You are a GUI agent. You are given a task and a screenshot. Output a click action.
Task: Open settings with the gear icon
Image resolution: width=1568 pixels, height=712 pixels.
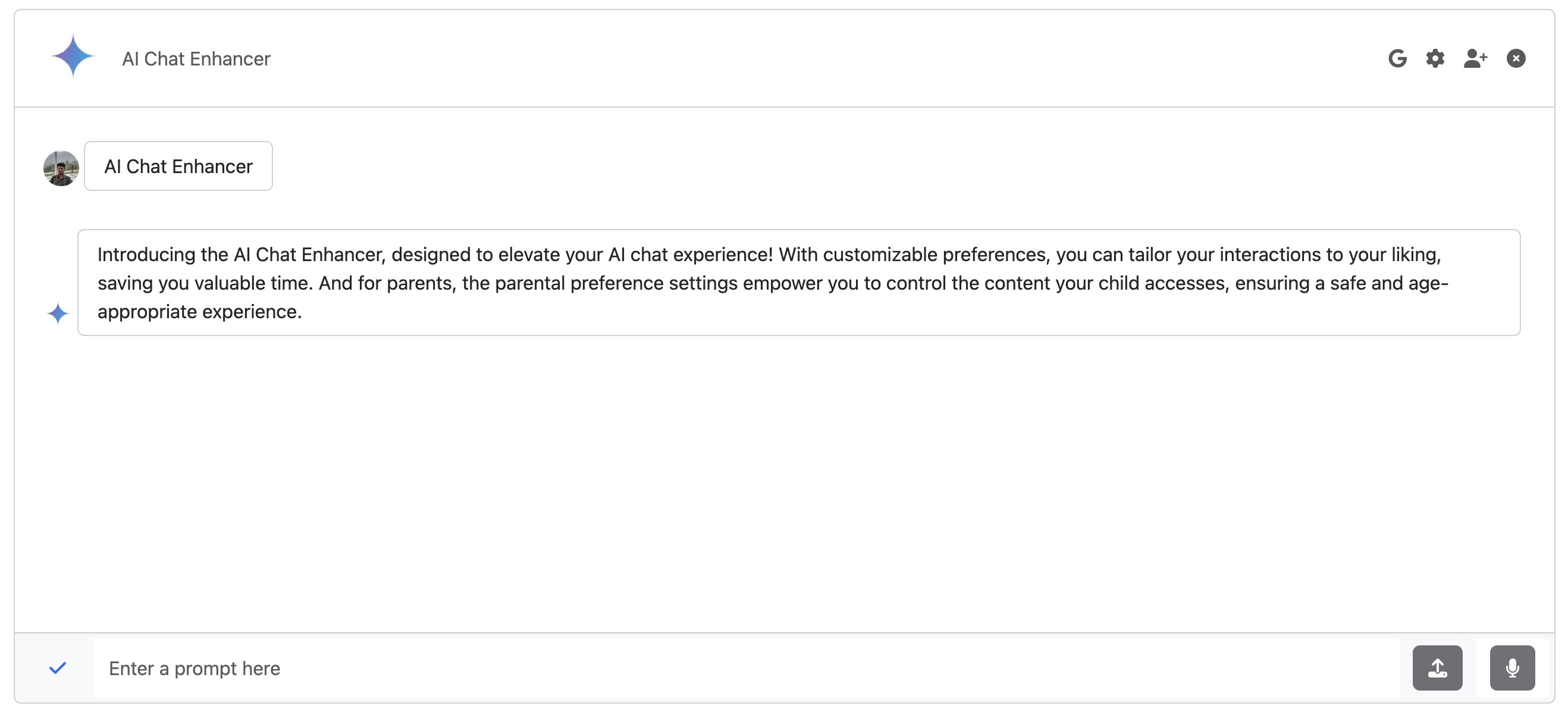tap(1435, 58)
